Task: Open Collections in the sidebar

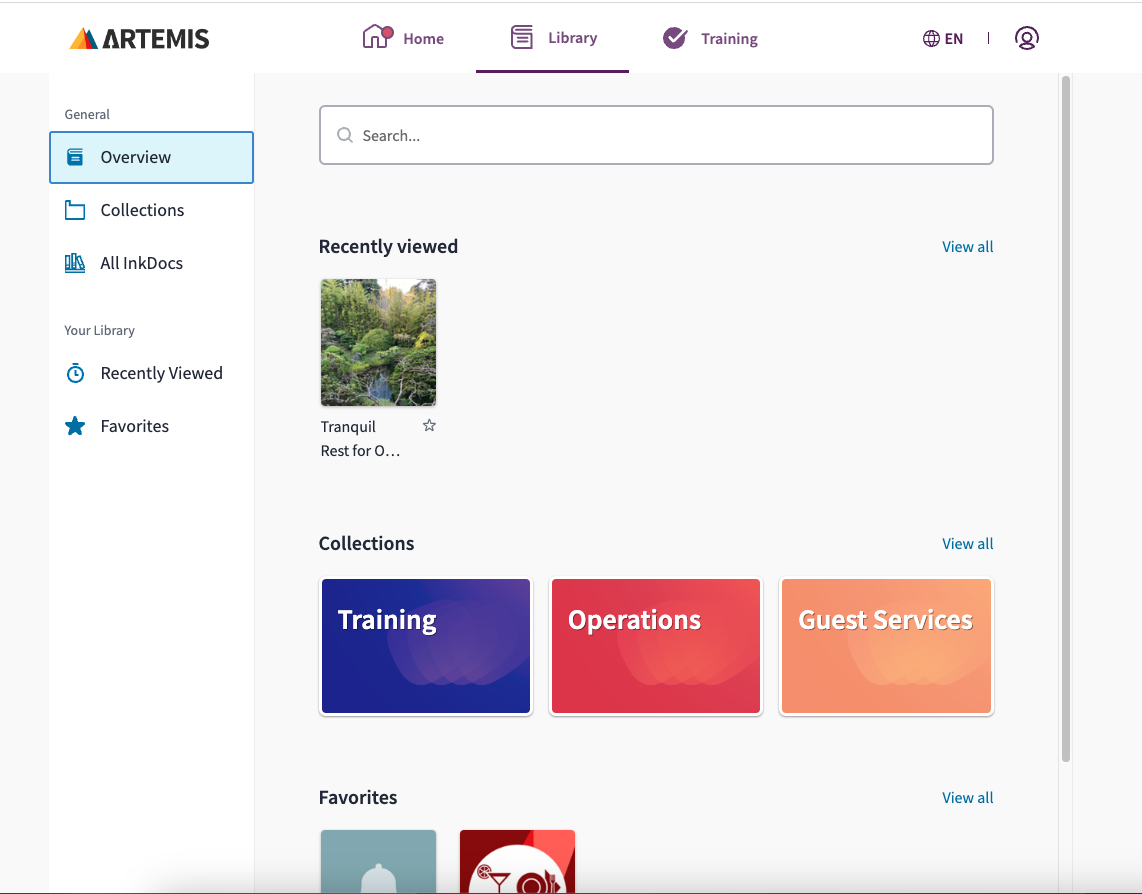Action: pos(151,210)
